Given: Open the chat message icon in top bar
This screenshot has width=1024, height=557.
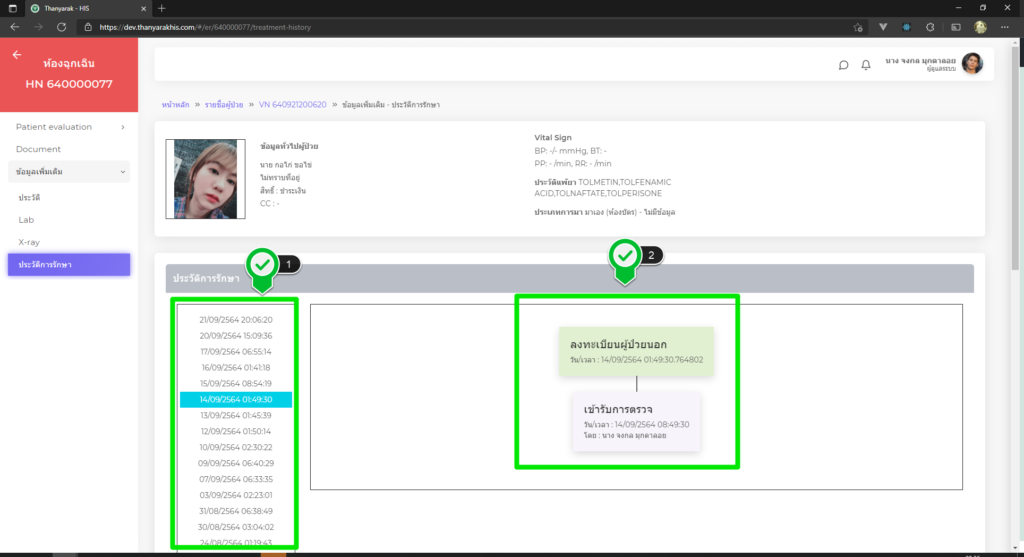Looking at the screenshot, I should tap(843, 65).
